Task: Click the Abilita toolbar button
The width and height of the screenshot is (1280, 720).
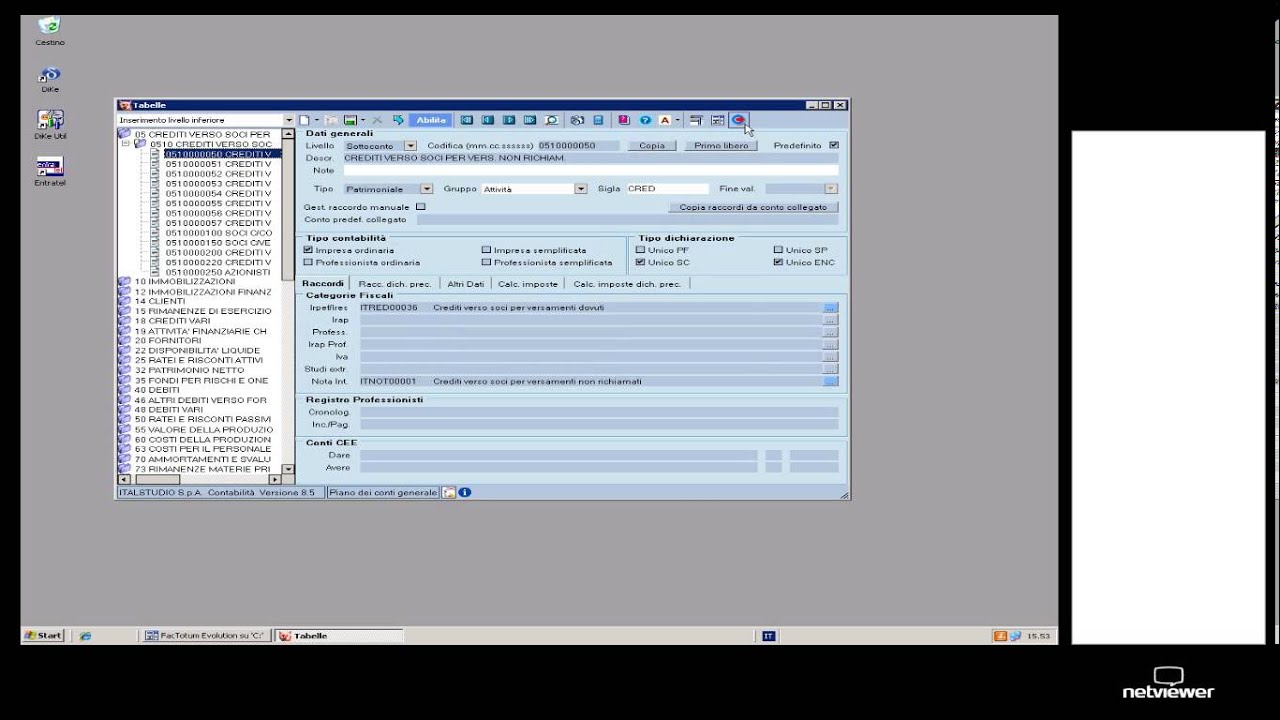Action: point(431,120)
